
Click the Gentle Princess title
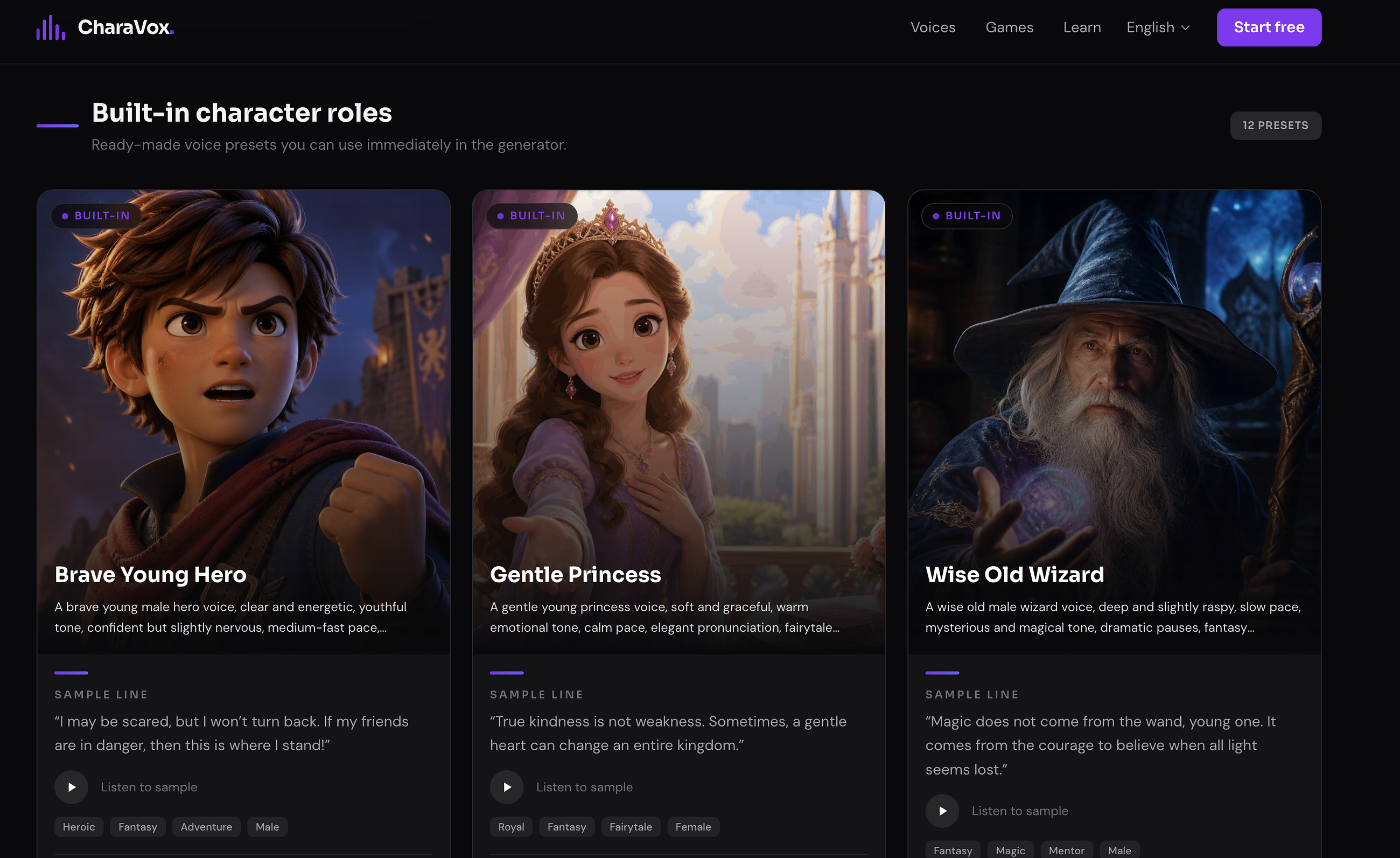(576, 575)
